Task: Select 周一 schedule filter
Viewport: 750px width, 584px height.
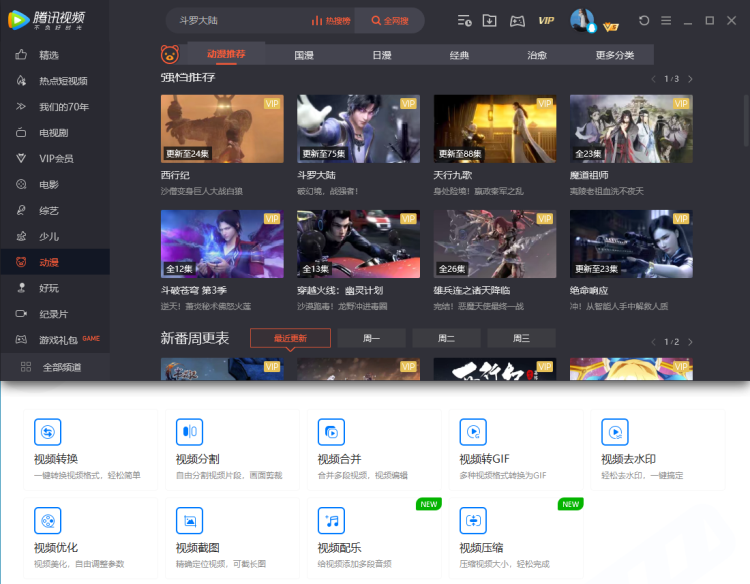Action: (371, 338)
